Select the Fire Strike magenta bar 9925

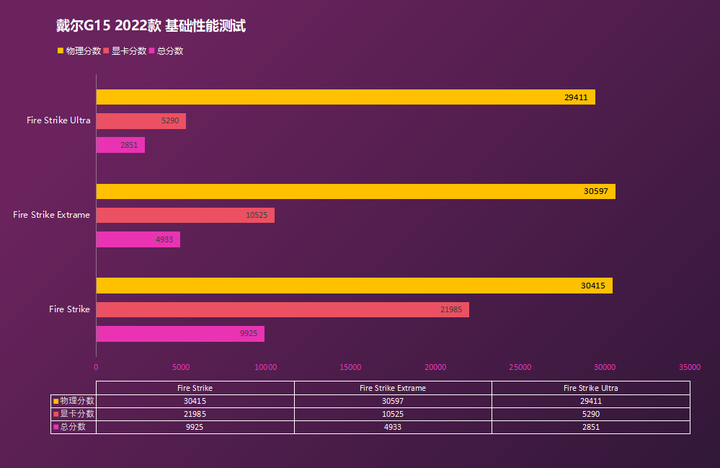pos(180,334)
